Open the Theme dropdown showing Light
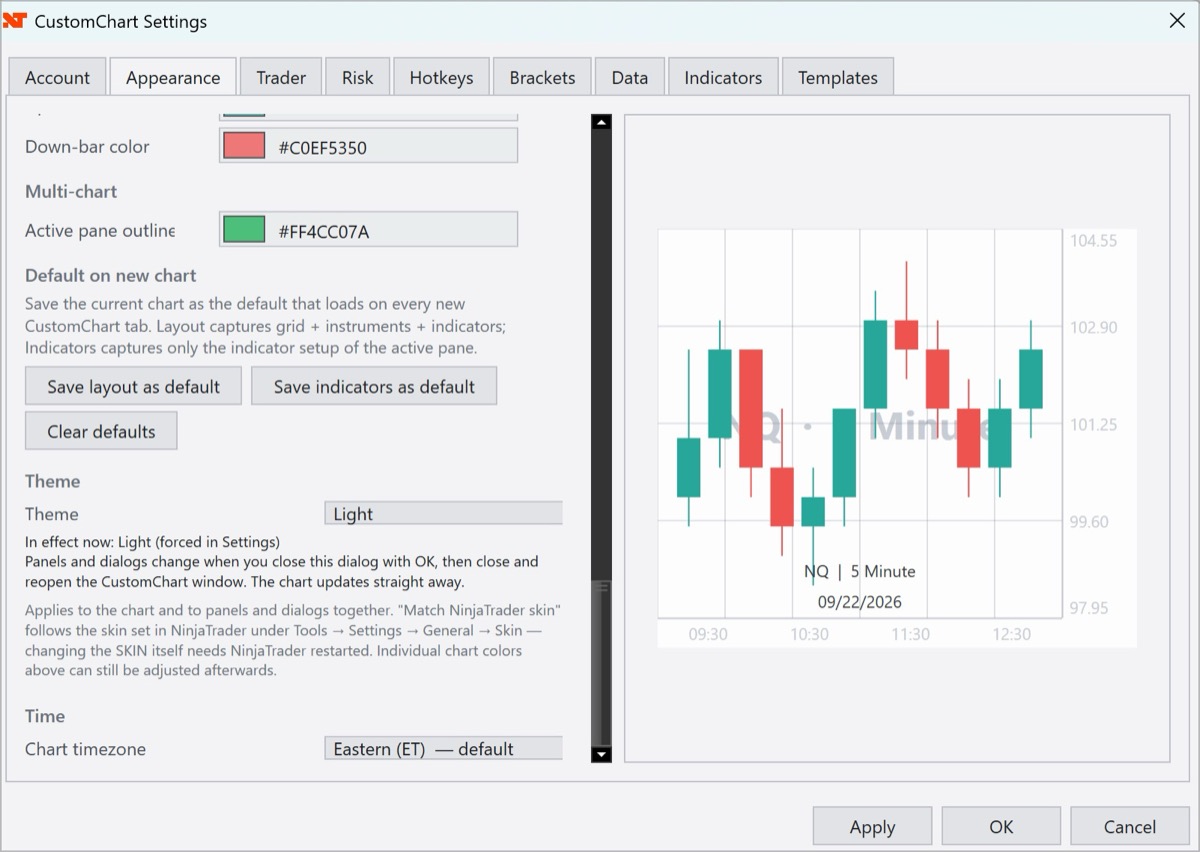 [443, 513]
